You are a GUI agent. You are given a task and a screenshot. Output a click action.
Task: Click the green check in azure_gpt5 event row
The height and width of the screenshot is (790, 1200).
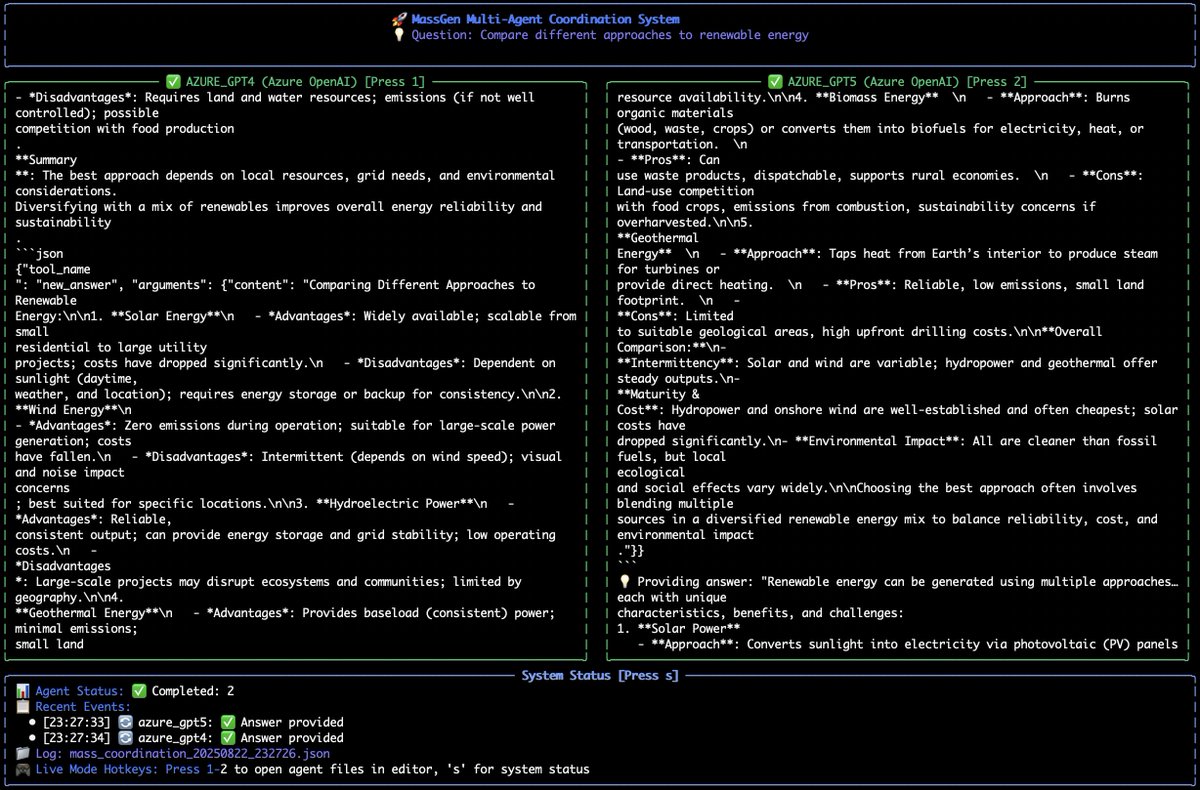coord(227,722)
